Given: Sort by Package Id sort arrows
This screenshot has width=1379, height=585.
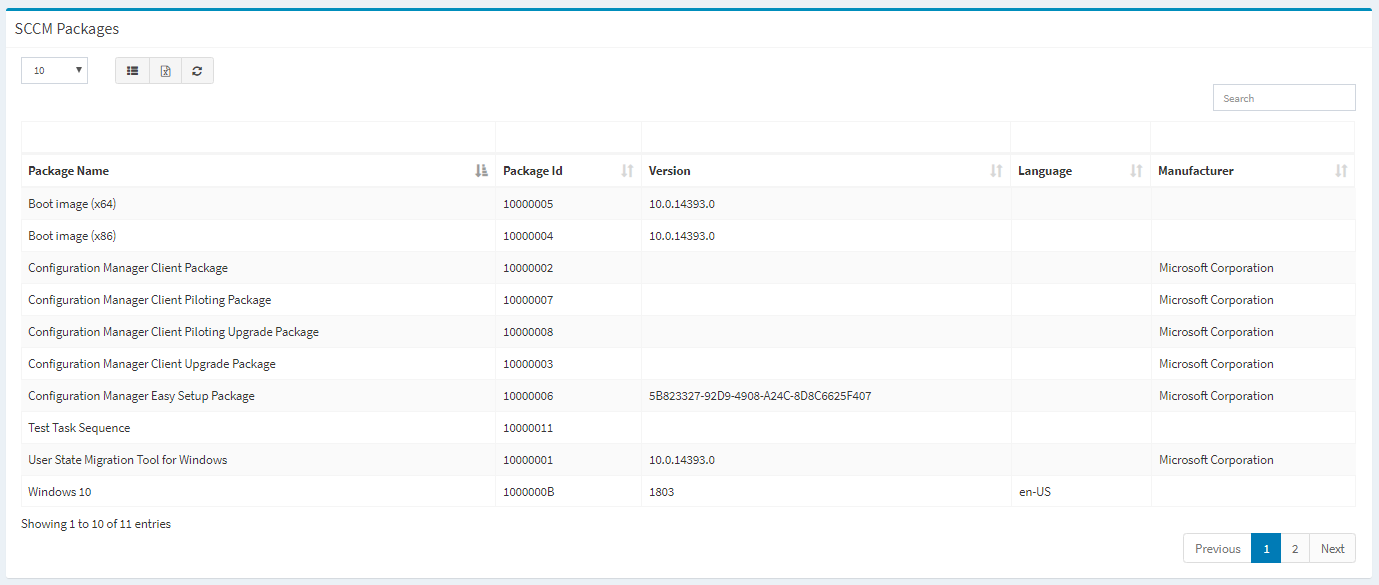Looking at the screenshot, I should pos(627,171).
